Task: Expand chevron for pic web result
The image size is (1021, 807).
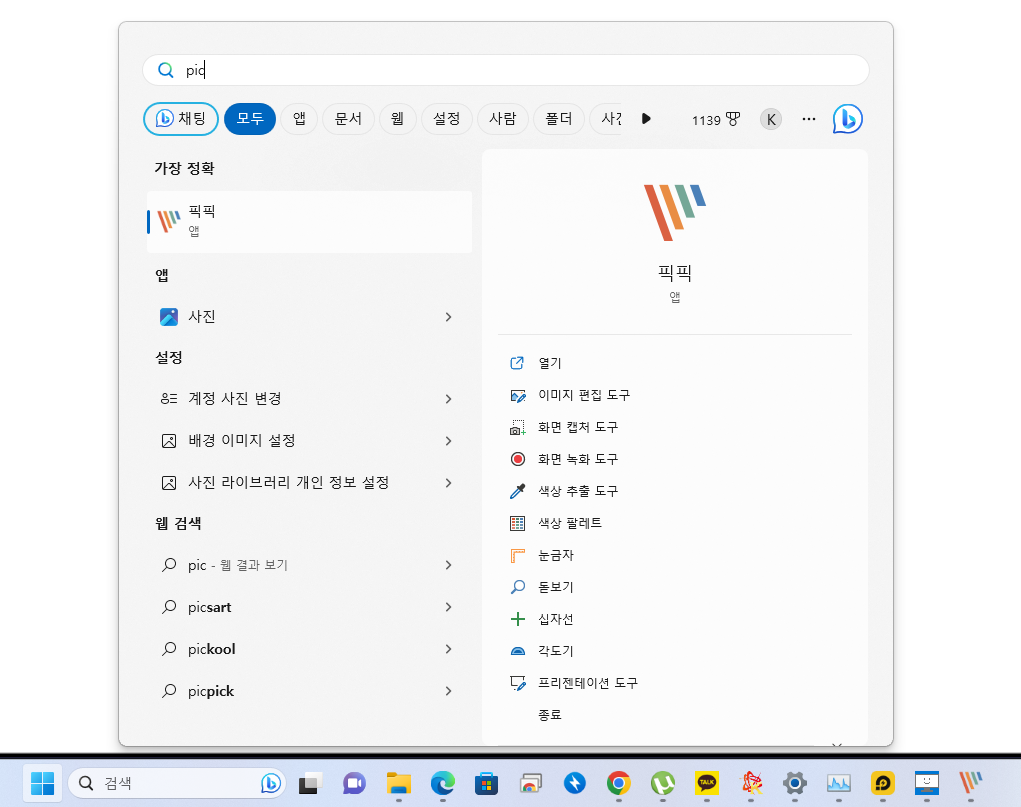Action: coord(448,565)
